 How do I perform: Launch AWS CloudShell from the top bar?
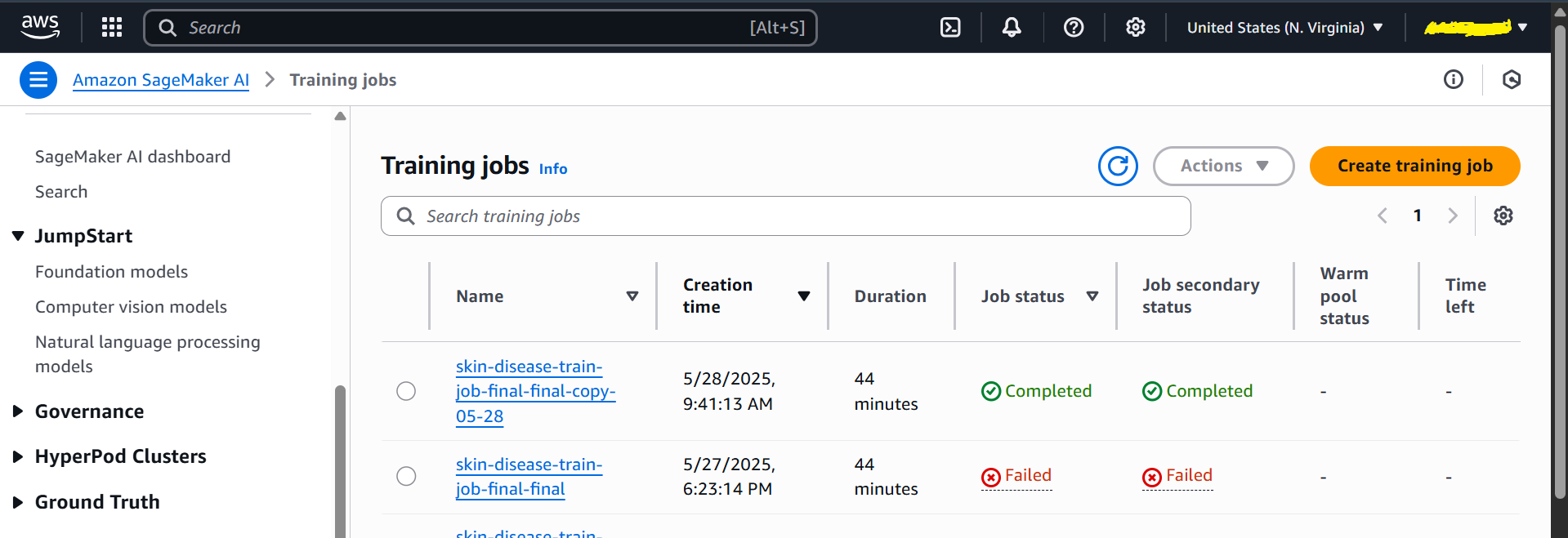click(x=950, y=27)
